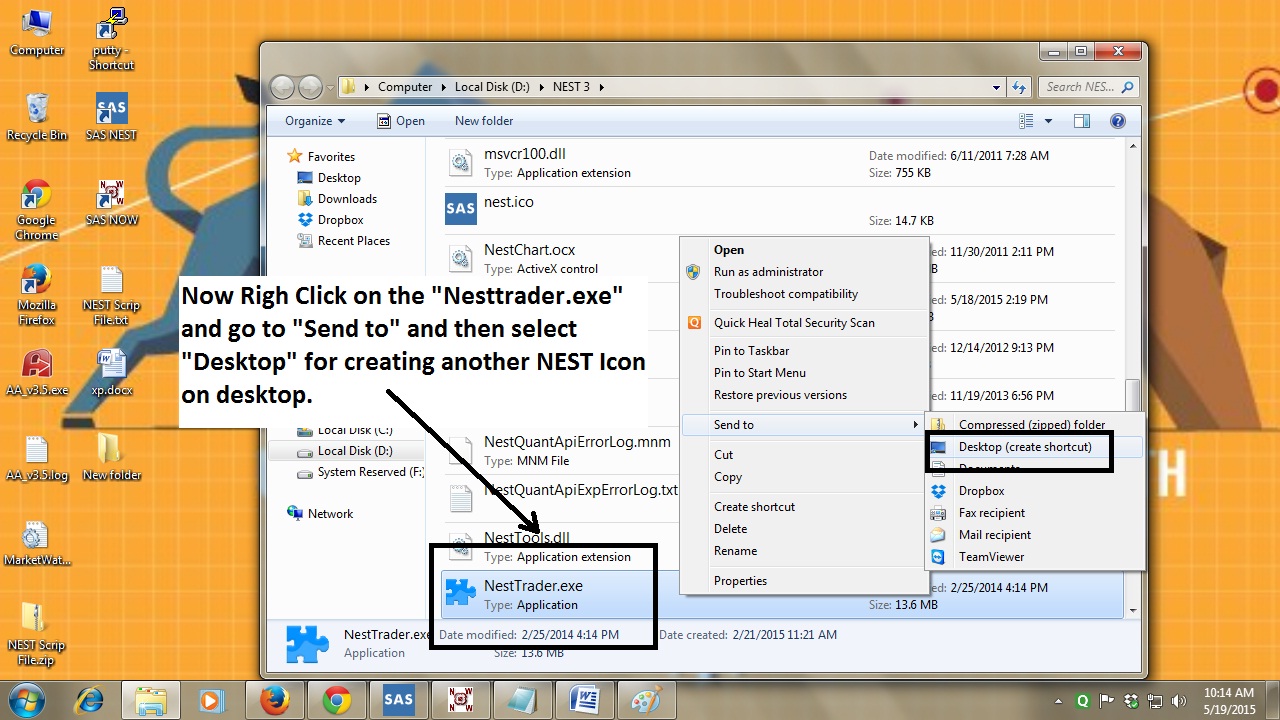Select xp.docx desktop icon
The image size is (1280, 720).
coord(111,373)
